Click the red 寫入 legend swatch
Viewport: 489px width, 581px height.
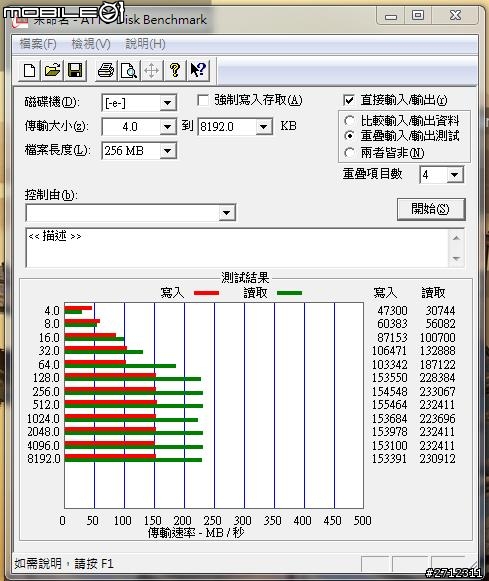tap(206, 293)
